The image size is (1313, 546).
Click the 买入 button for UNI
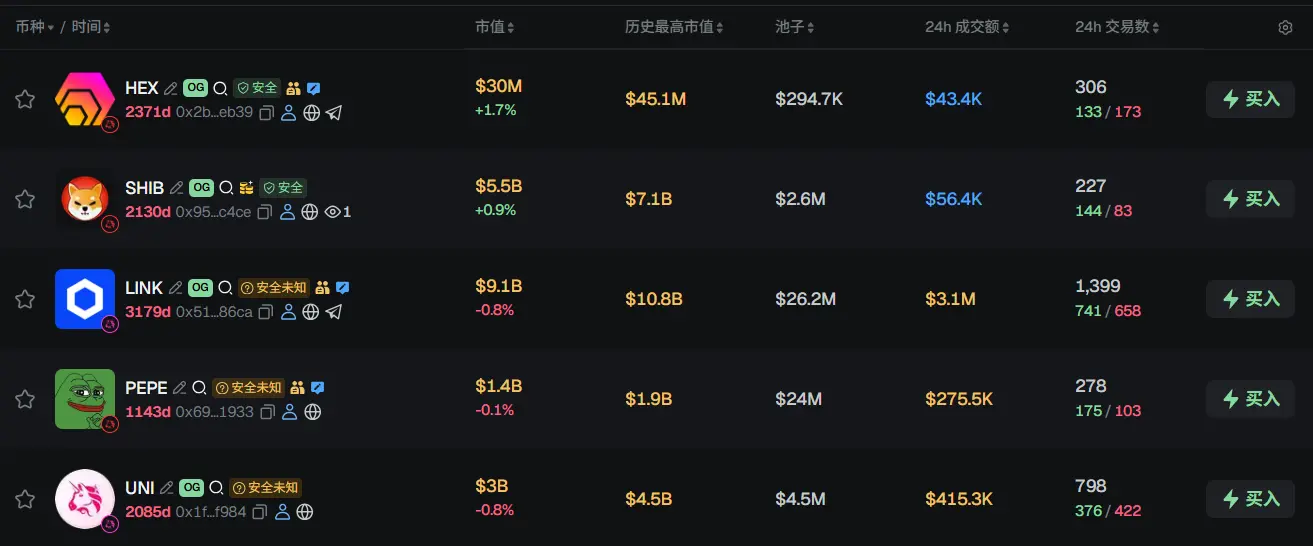[x=1250, y=499]
